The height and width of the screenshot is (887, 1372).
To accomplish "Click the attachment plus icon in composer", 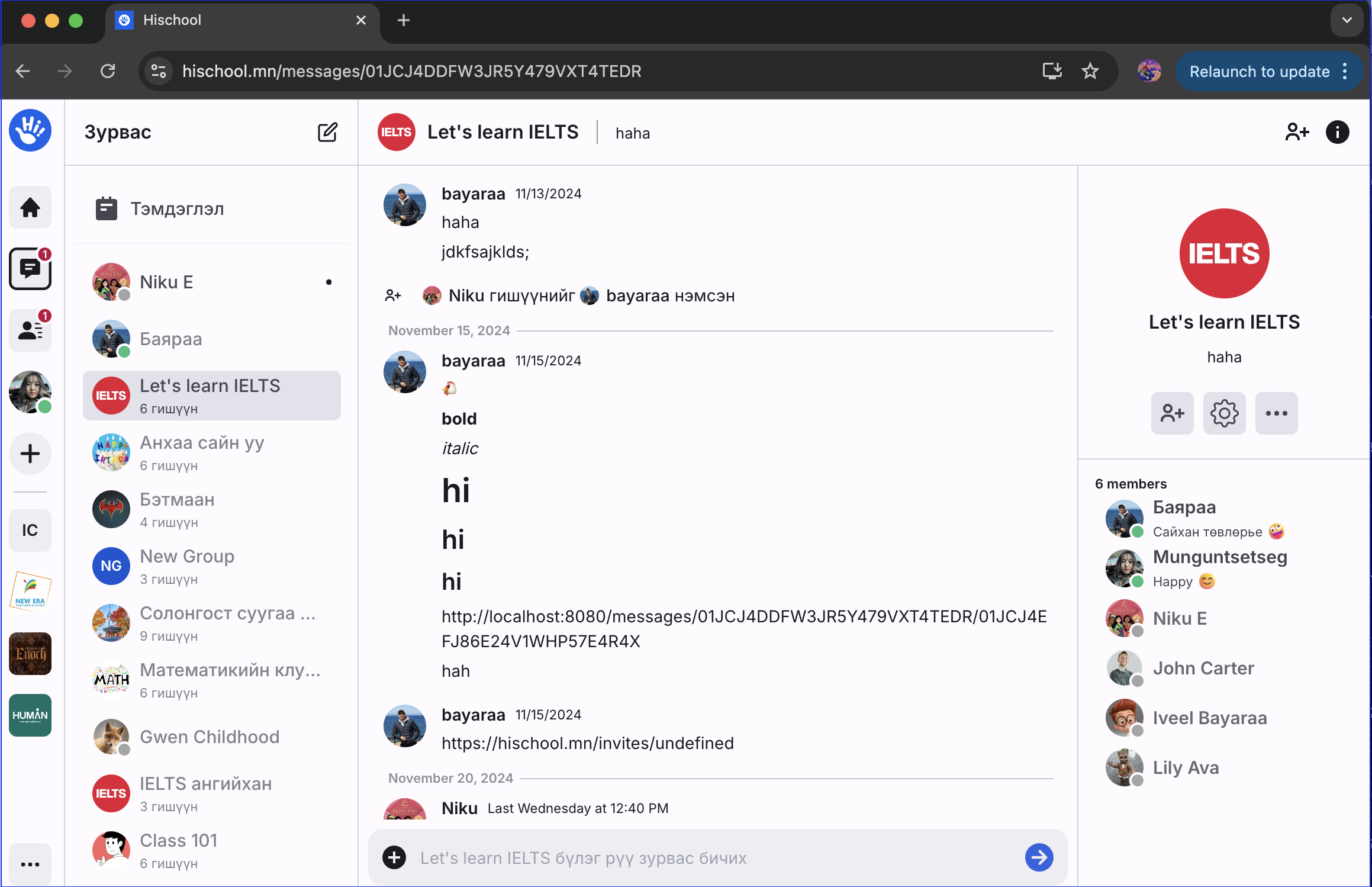I will (x=394, y=857).
